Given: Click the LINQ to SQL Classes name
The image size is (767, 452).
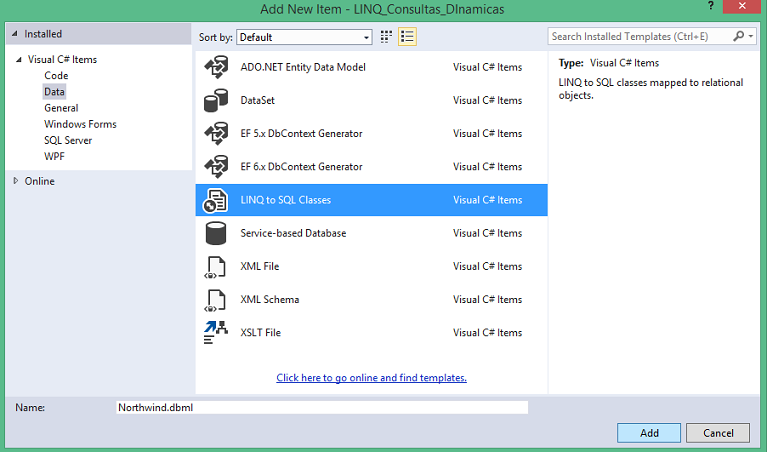Looking at the screenshot, I should click(286, 200).
